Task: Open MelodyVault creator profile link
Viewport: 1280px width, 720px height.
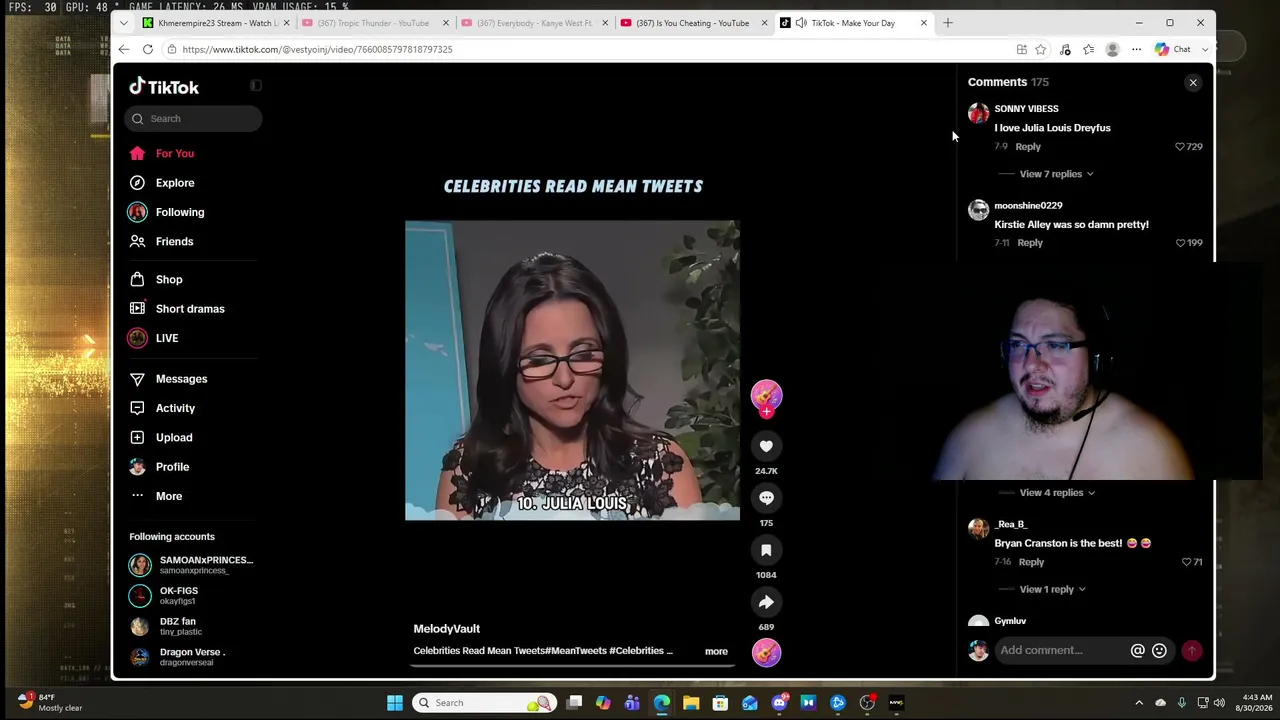Action: coord(447,629)
